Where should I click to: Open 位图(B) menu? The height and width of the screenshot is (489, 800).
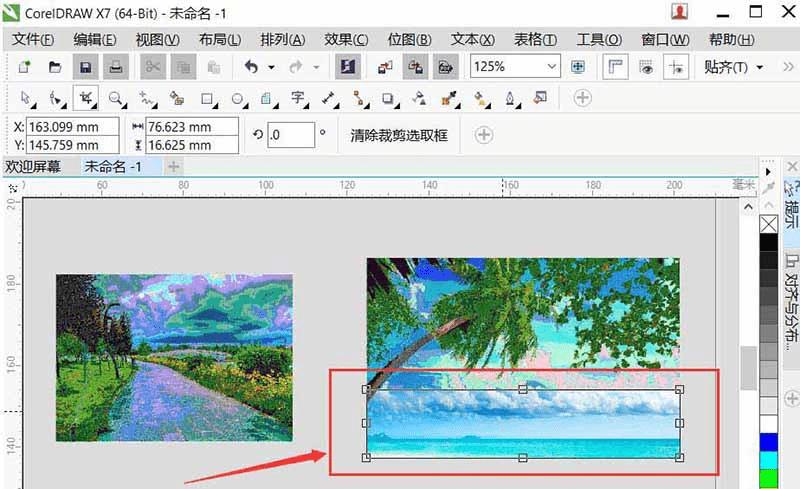click(409, 40)
